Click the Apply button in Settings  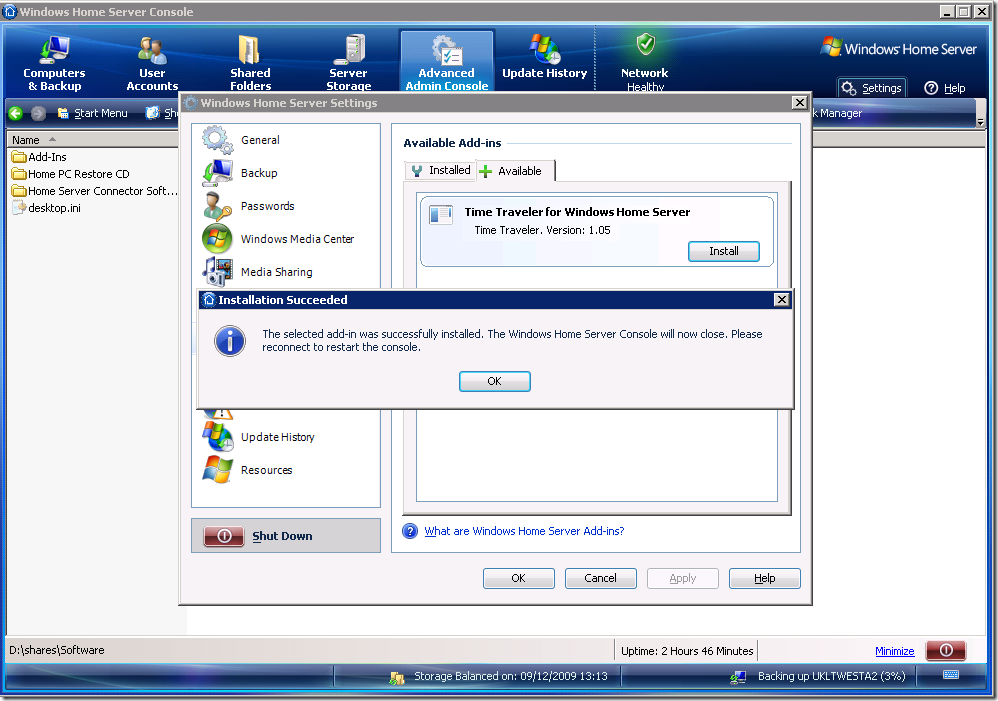(x=682, y=578)
